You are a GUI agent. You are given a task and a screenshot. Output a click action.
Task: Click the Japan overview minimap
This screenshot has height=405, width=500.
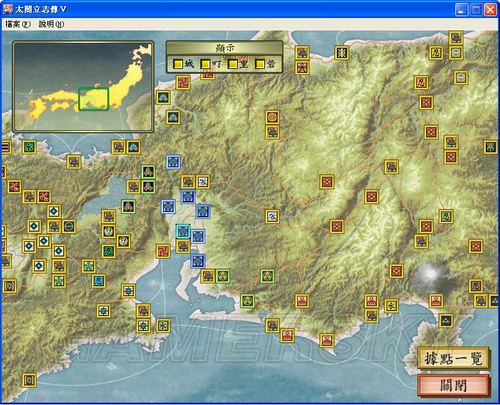point(83,87)
